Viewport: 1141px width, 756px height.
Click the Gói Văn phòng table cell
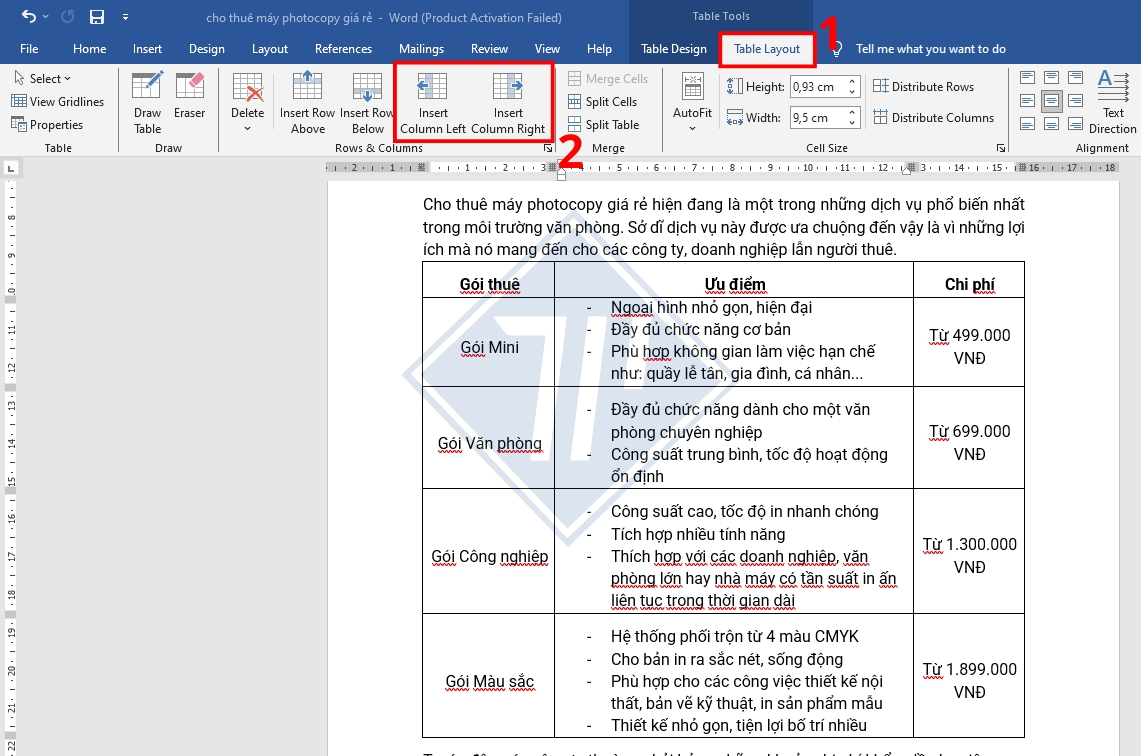489,438
